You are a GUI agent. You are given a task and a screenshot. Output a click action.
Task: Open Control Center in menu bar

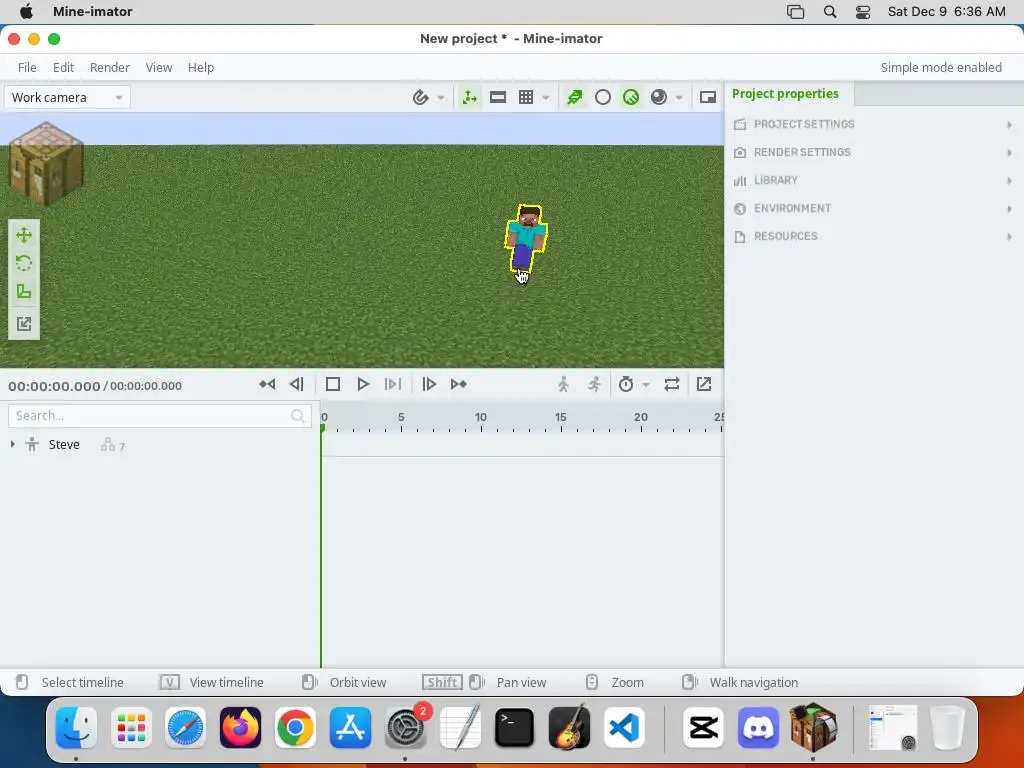pyautogui.click(x=863, y=12)
